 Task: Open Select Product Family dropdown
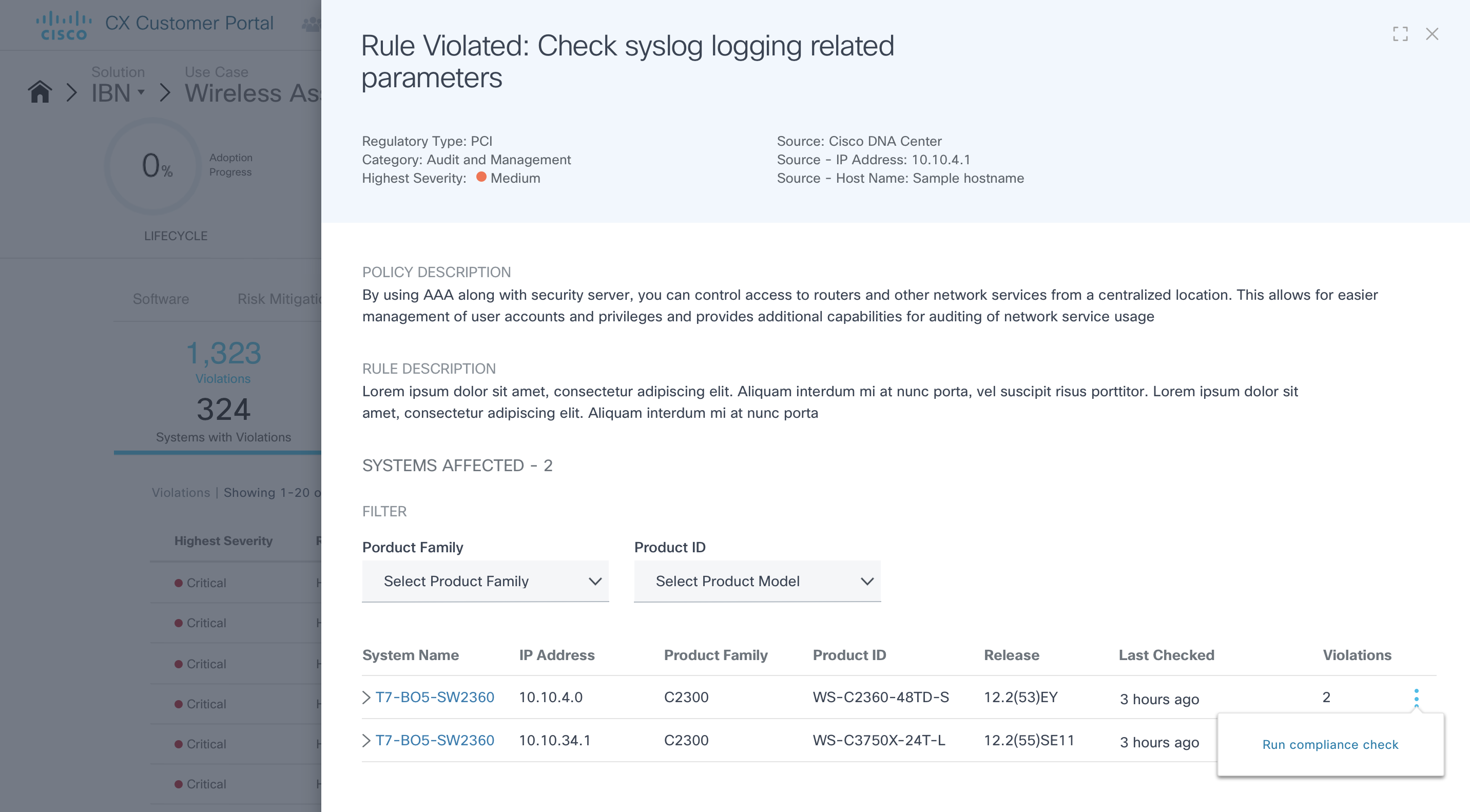point(485,581)
